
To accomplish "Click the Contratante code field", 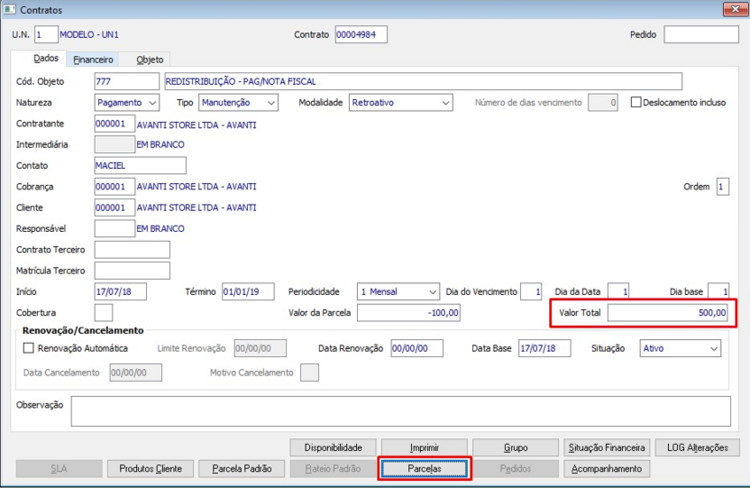I will tap(115, 123).
